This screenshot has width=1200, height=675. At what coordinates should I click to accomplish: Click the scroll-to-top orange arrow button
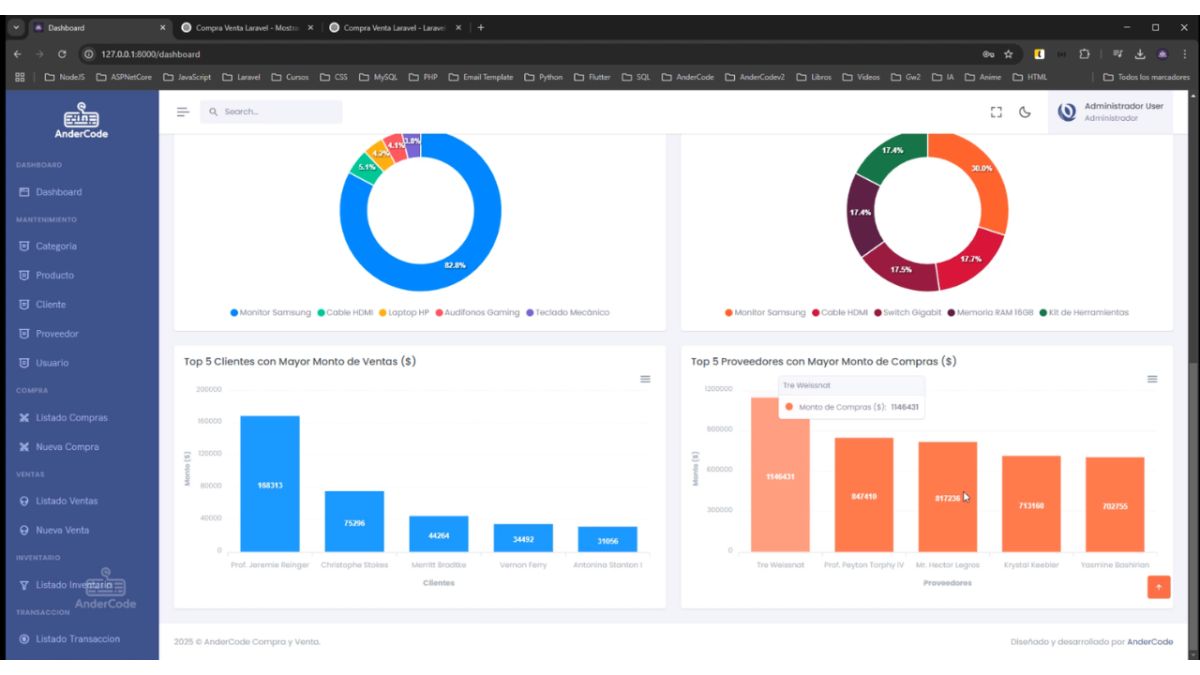[x=1159, y=588]
